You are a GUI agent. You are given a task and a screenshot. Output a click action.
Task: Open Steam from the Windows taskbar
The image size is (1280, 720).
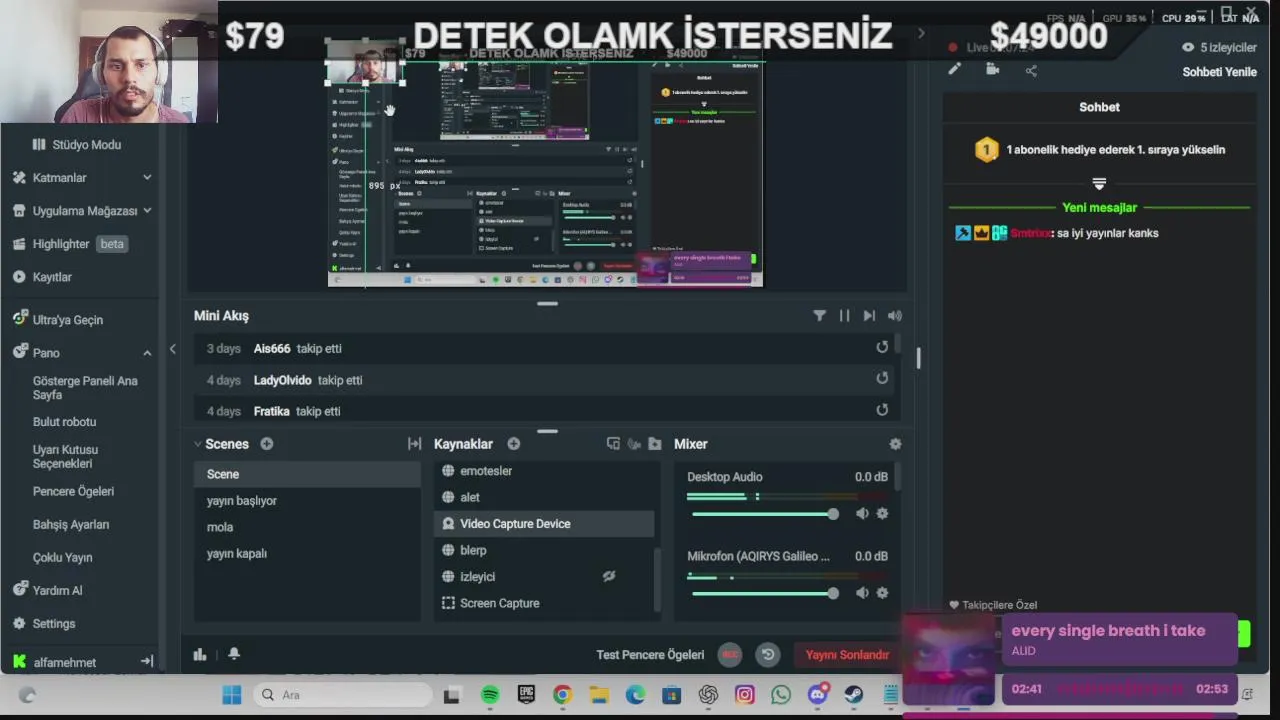point(854,695)
